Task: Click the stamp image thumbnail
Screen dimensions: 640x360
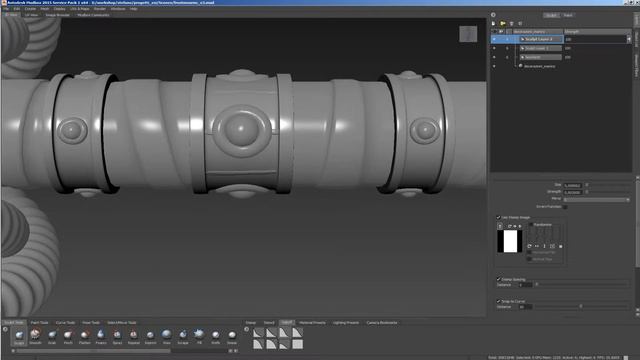Action: click(510, 241)
